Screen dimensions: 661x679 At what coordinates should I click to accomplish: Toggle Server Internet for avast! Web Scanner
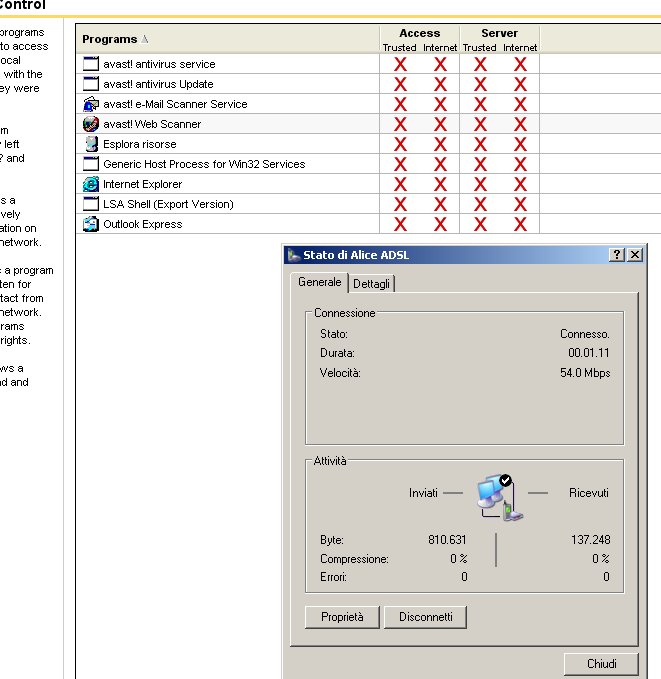[520, 124]
